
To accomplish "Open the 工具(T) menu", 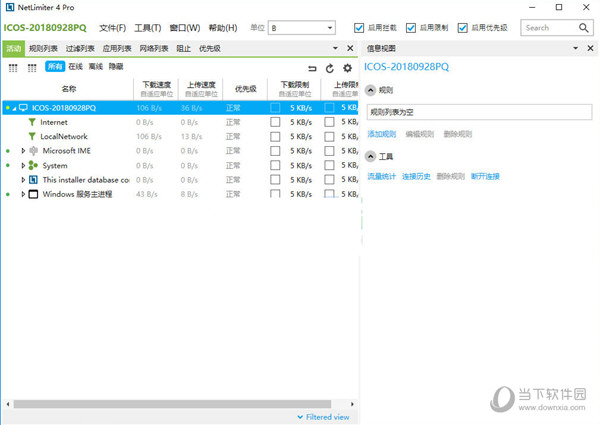I will coord(148,28).
